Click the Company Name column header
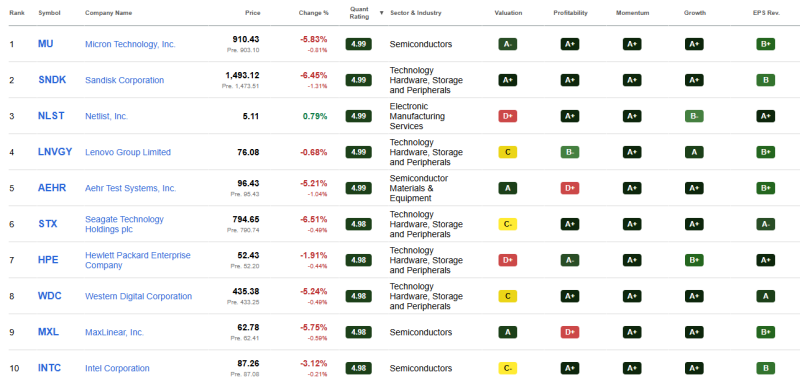The image size is (800, 380). tap(108, 13)
